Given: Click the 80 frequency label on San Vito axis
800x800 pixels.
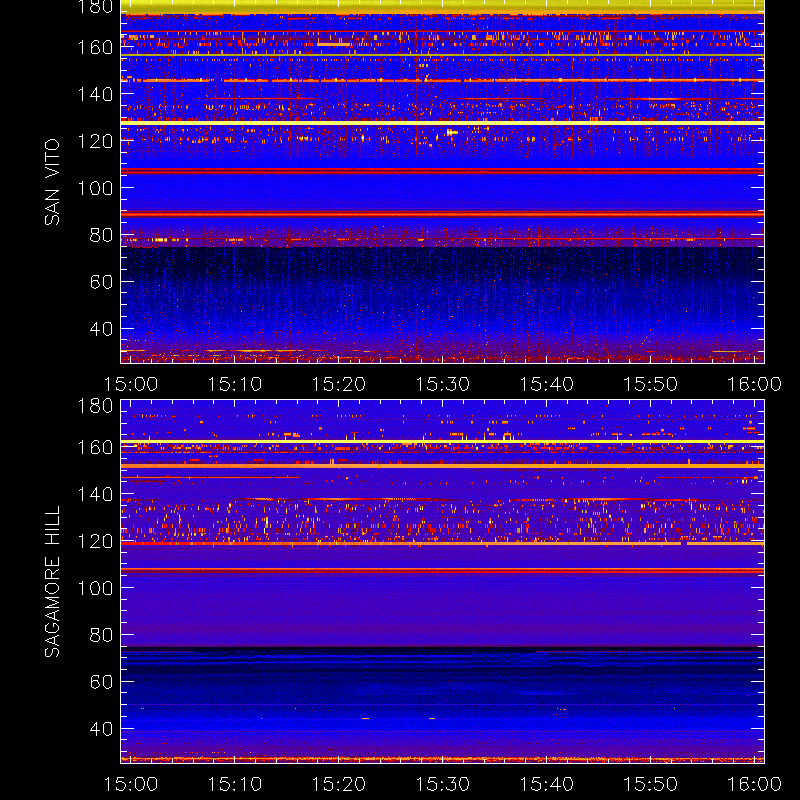Looking at the screenshot, I should [x=101, y=235].
